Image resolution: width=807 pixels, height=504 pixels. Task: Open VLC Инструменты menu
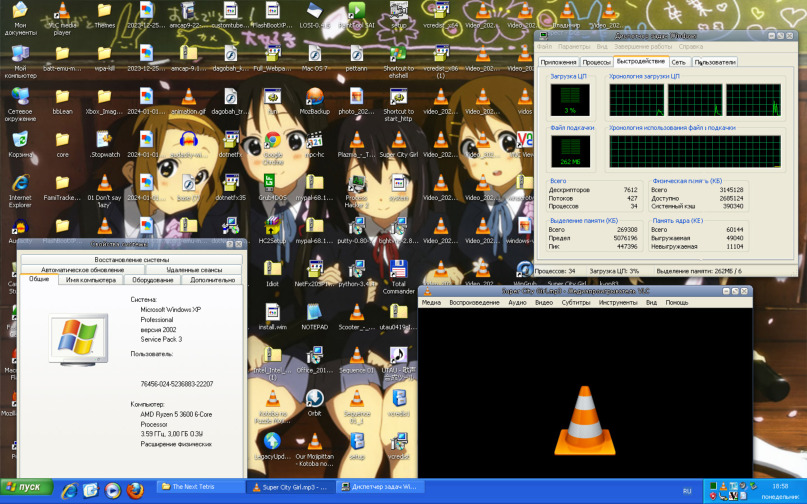(x=618, y=302)
